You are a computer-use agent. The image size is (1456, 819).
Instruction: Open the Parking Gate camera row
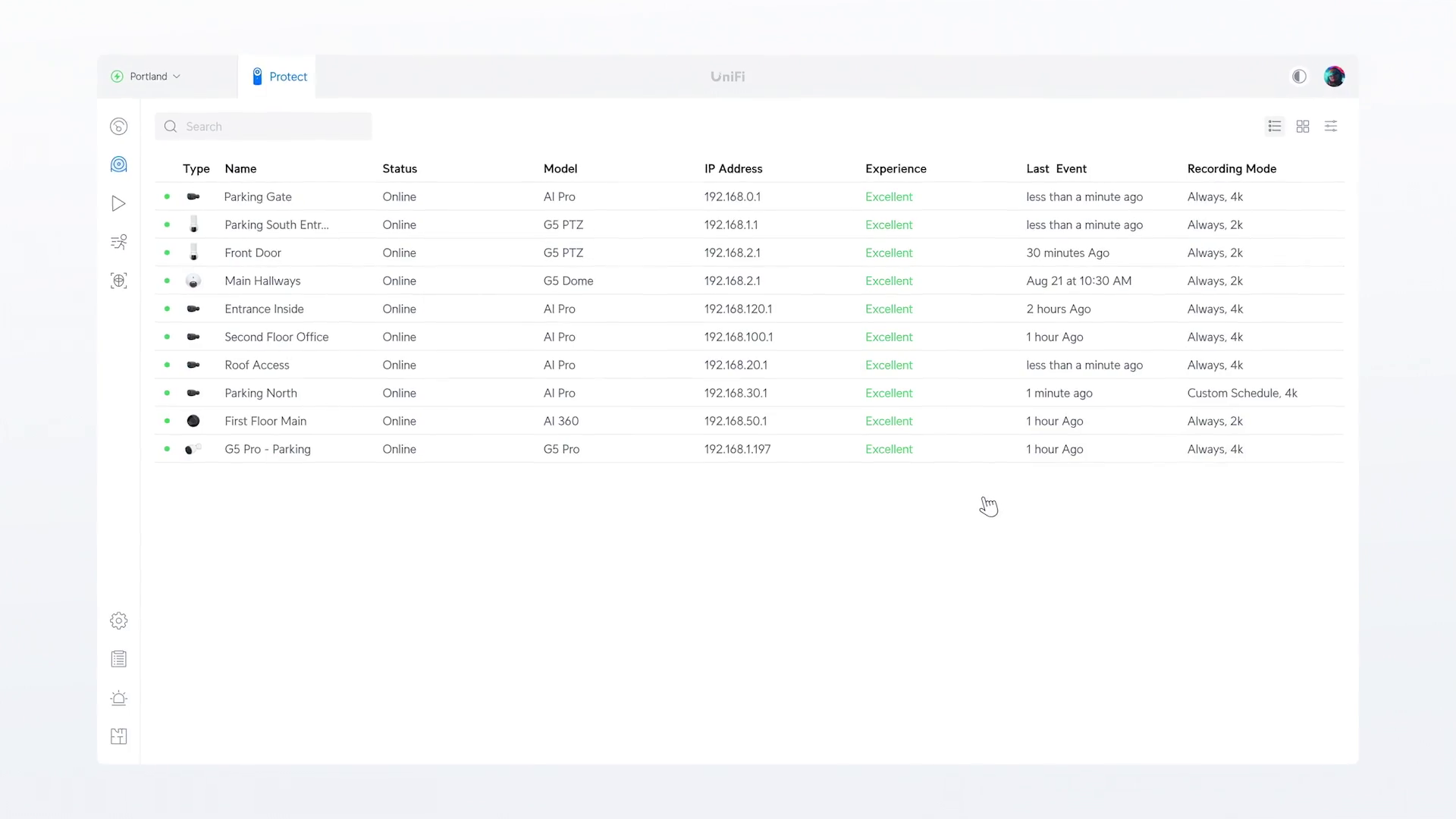tap(749, 196)
